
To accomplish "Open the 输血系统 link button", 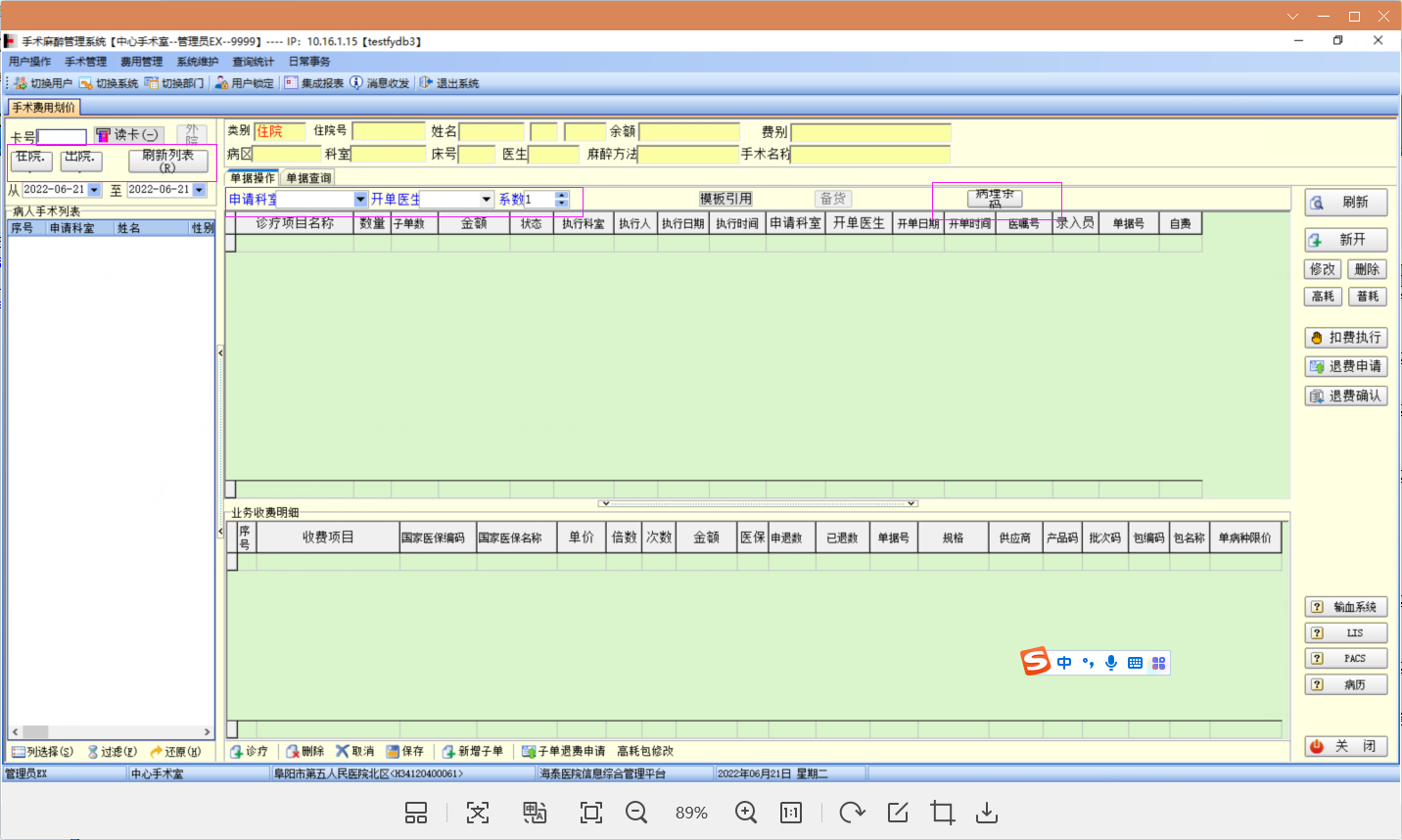I will coord(1346,607).
